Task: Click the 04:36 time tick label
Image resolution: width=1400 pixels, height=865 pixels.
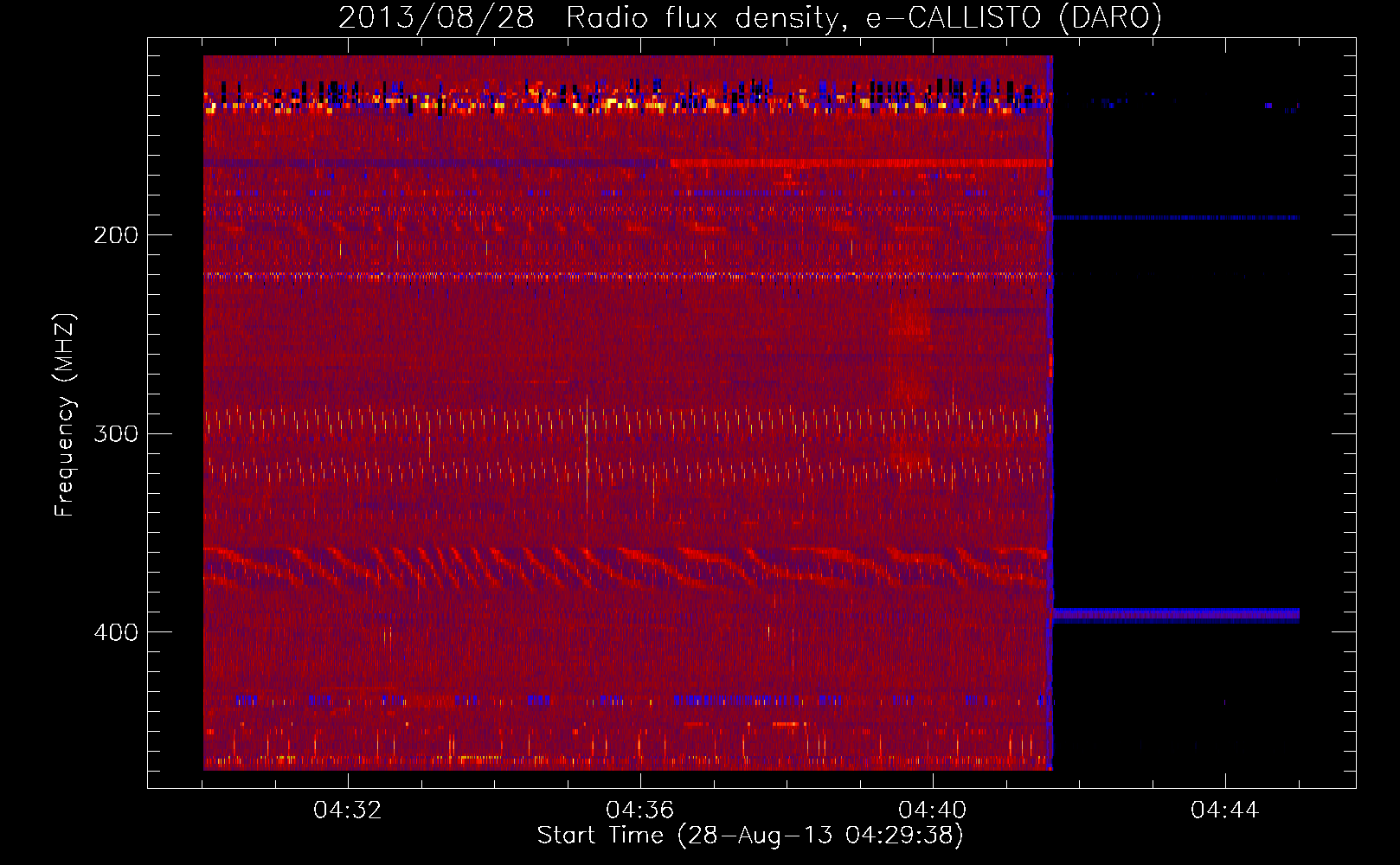Action: (x=640, y=811)
